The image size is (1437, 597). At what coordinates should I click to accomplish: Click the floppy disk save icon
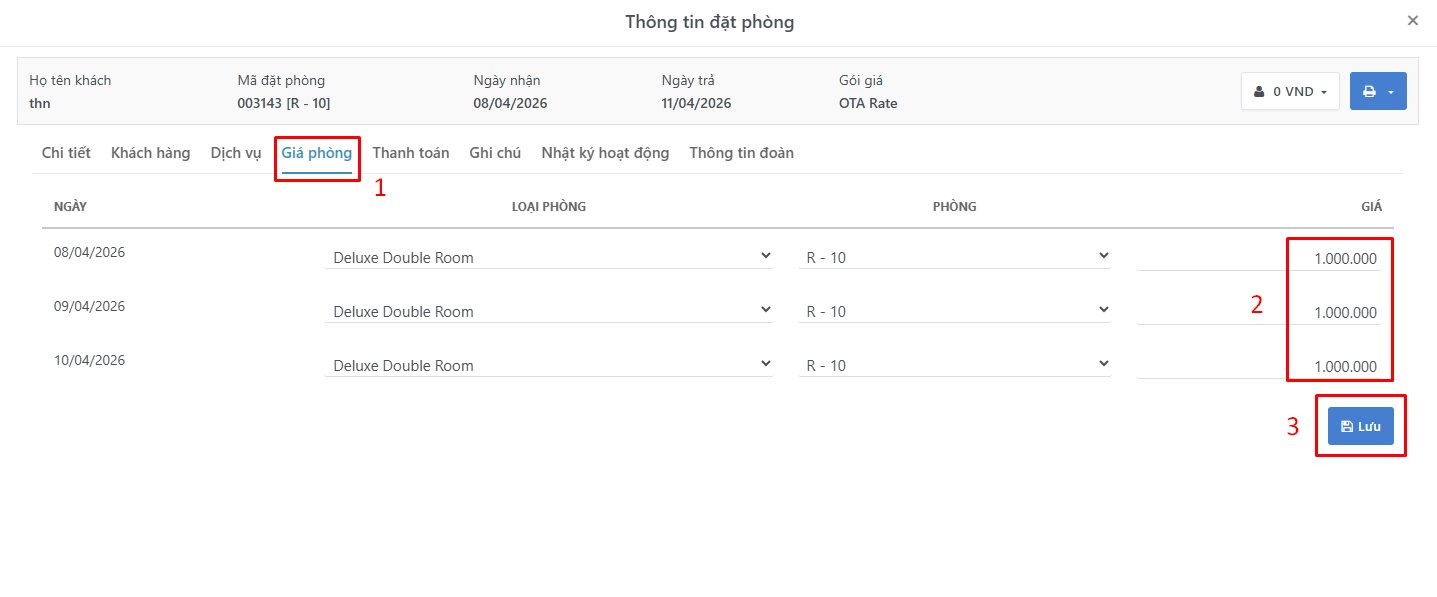pyautogui.click(x=1347, y=426)
